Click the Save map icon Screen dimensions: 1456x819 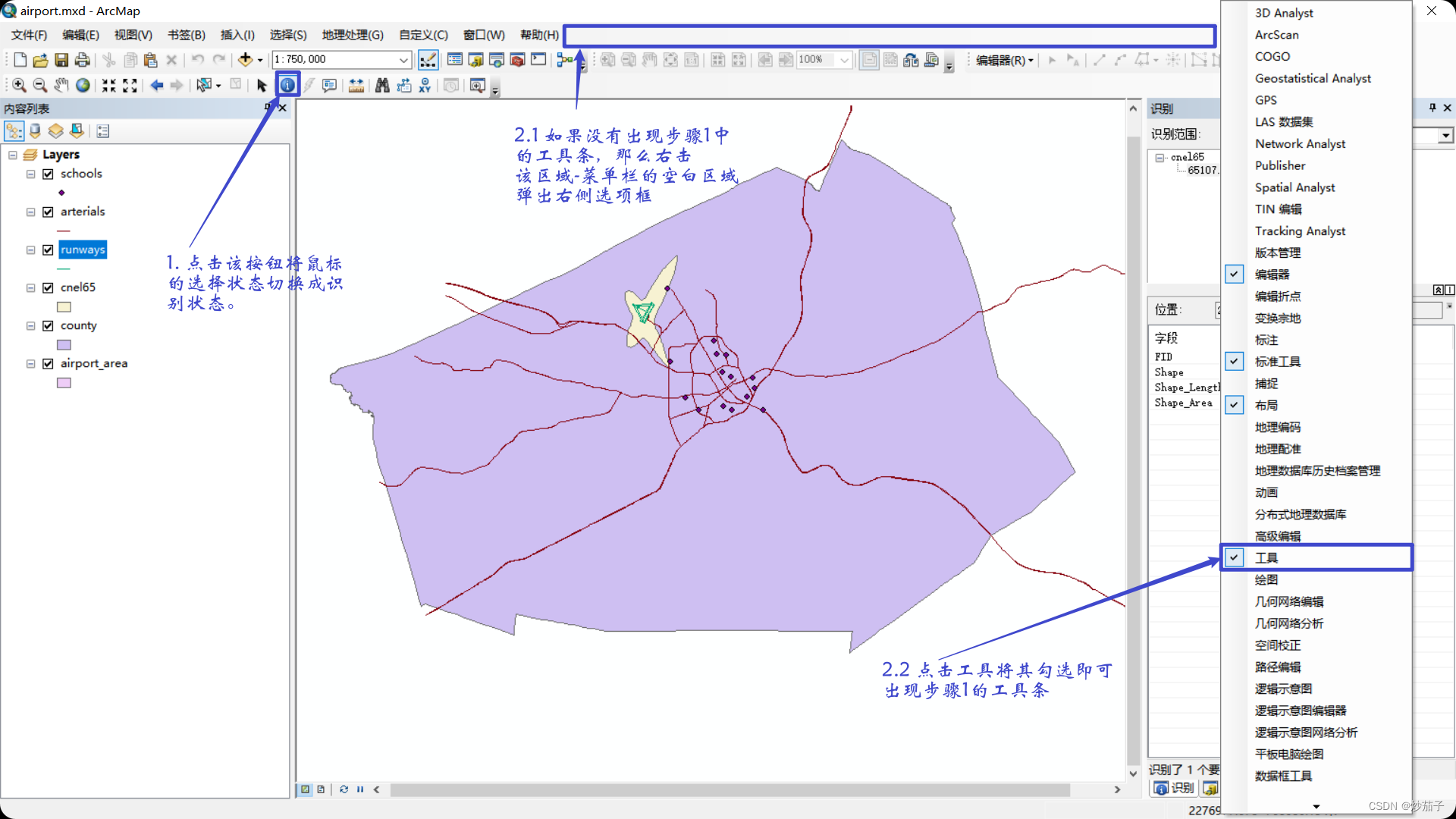click(61, 60)
